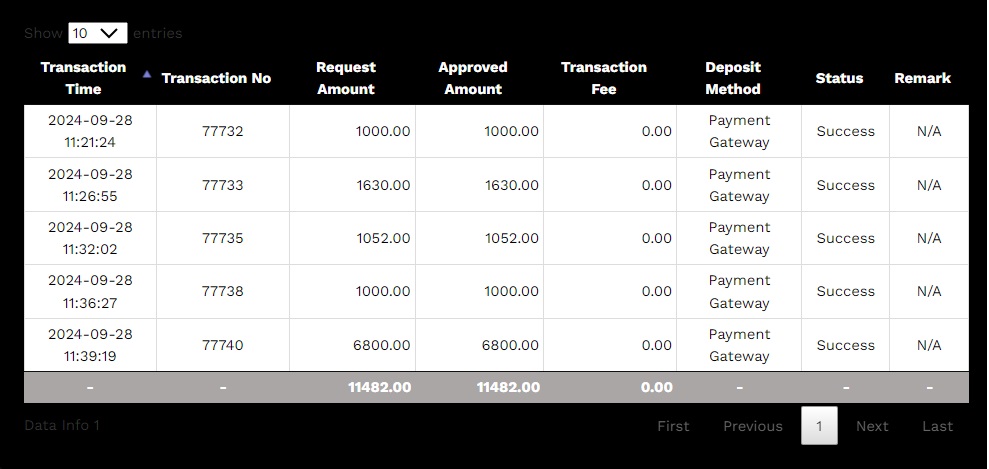The height and width of the screenshot is (469, 989).
Task: Sort by Deposit Method column
Action: (x=733, y=78)
